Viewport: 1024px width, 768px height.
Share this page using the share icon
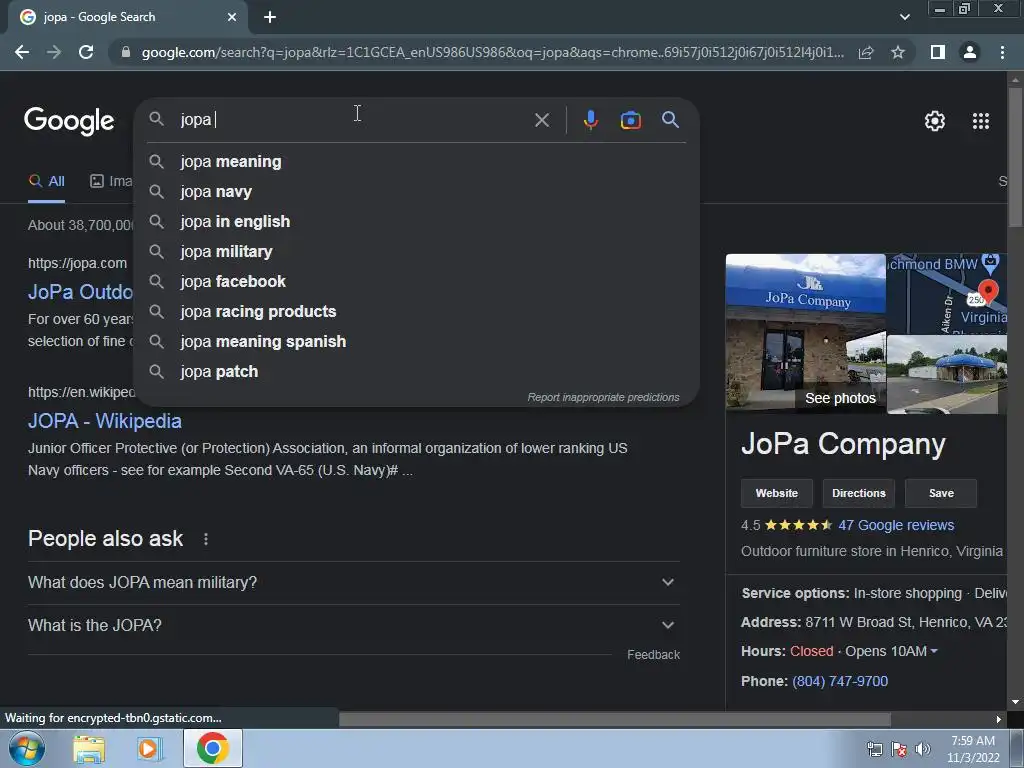coord(866,52)
